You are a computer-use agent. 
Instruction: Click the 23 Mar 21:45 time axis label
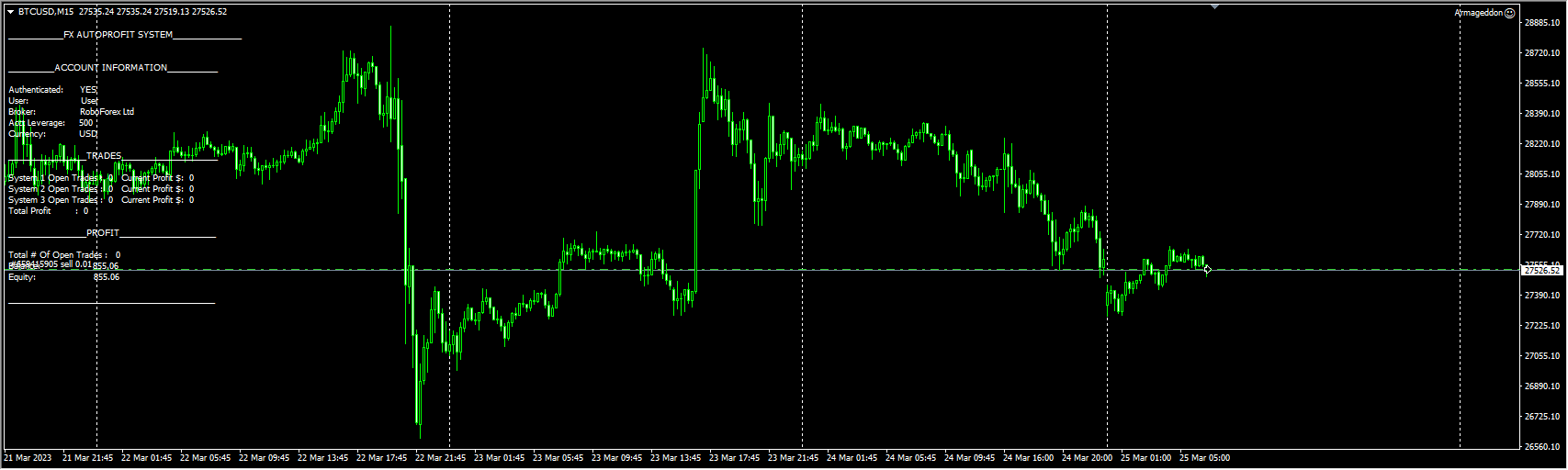(794, 457)
